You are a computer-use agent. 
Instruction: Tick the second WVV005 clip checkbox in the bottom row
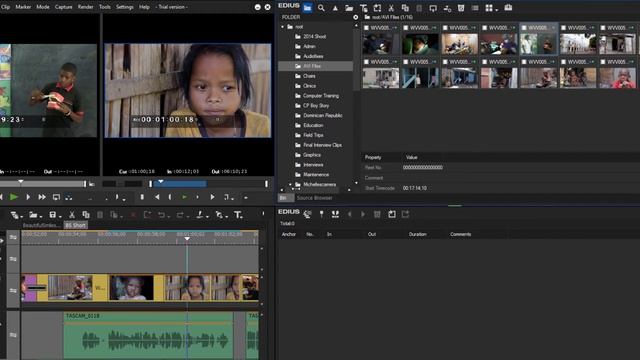pos(406,62)
